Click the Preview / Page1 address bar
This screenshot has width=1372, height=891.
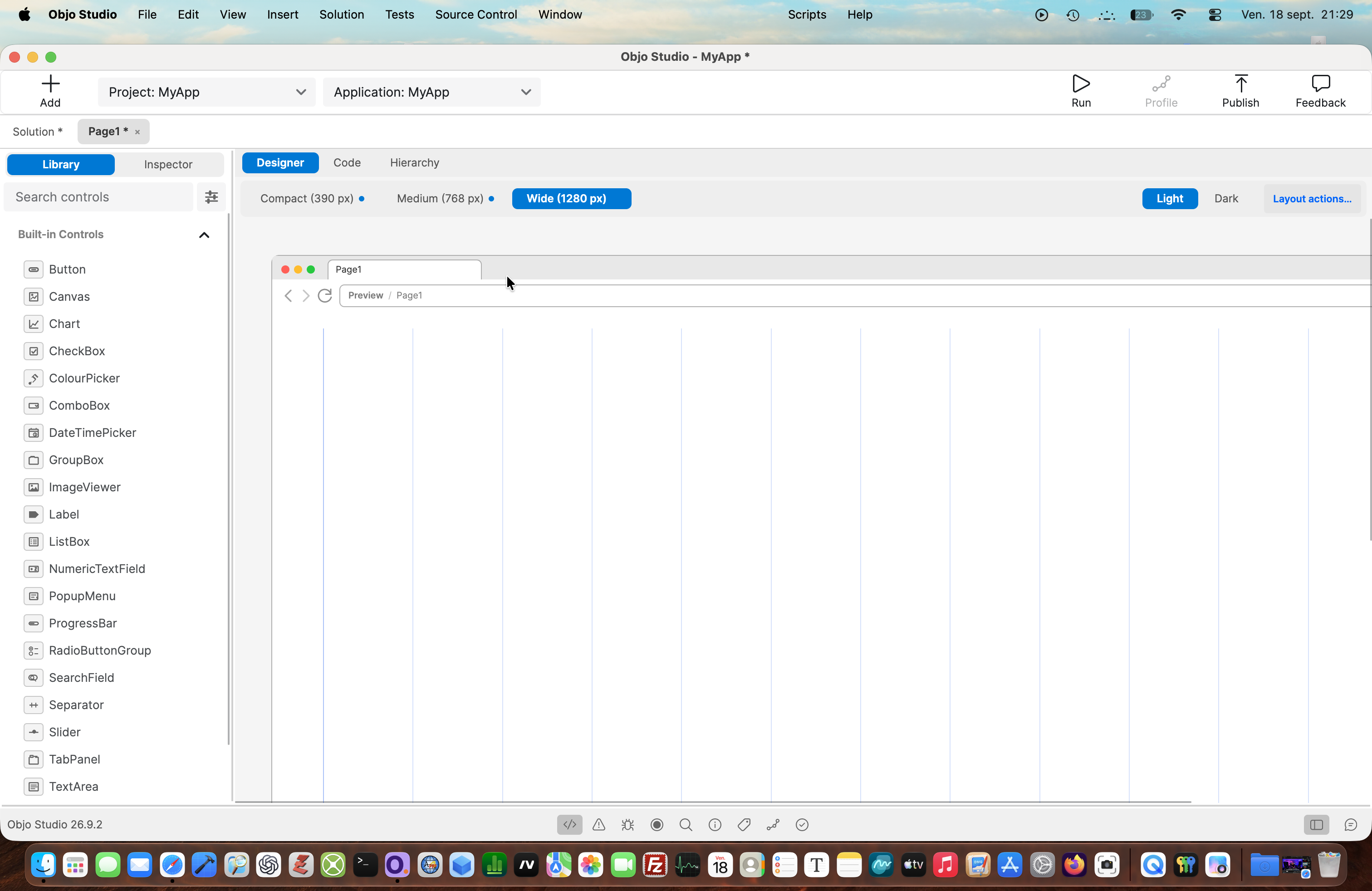tap(856, 296)
